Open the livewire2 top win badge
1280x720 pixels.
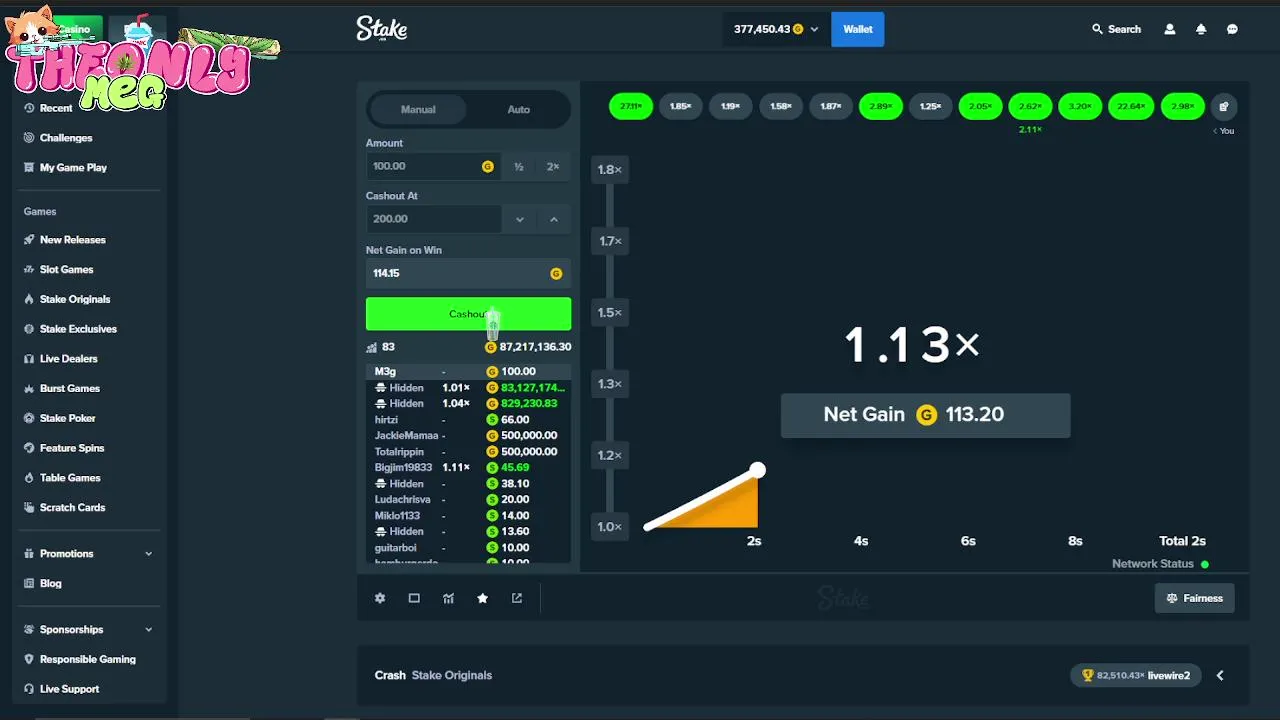click(1135, 676)
